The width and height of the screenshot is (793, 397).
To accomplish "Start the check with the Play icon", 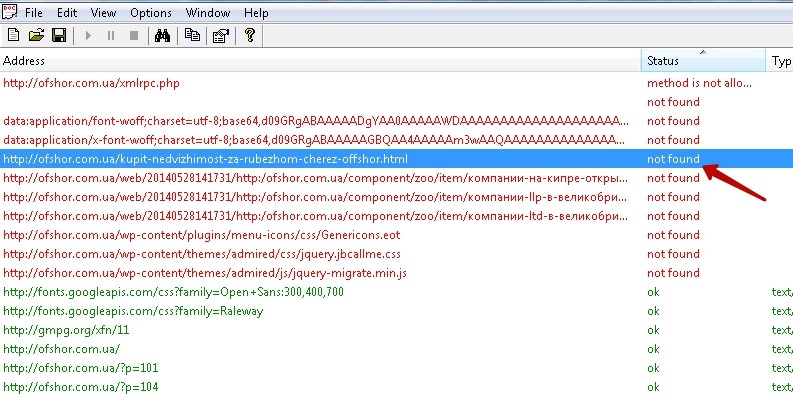I will tap(89, 35).
